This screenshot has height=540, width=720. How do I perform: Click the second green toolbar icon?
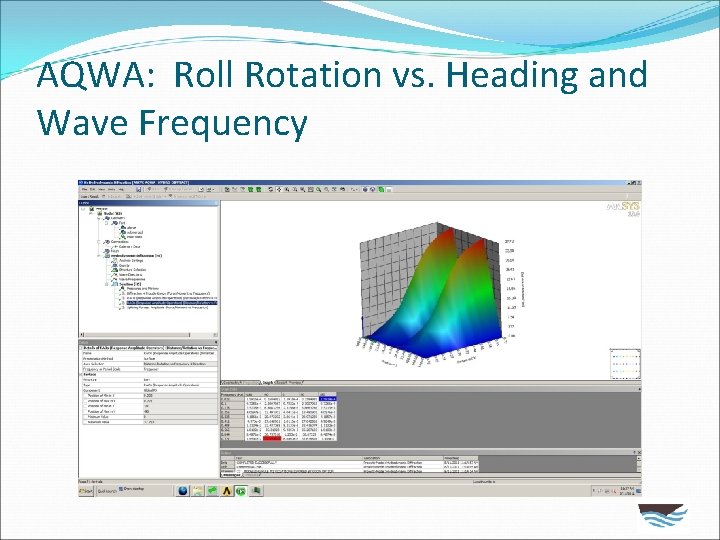click(x=259, y=189)
